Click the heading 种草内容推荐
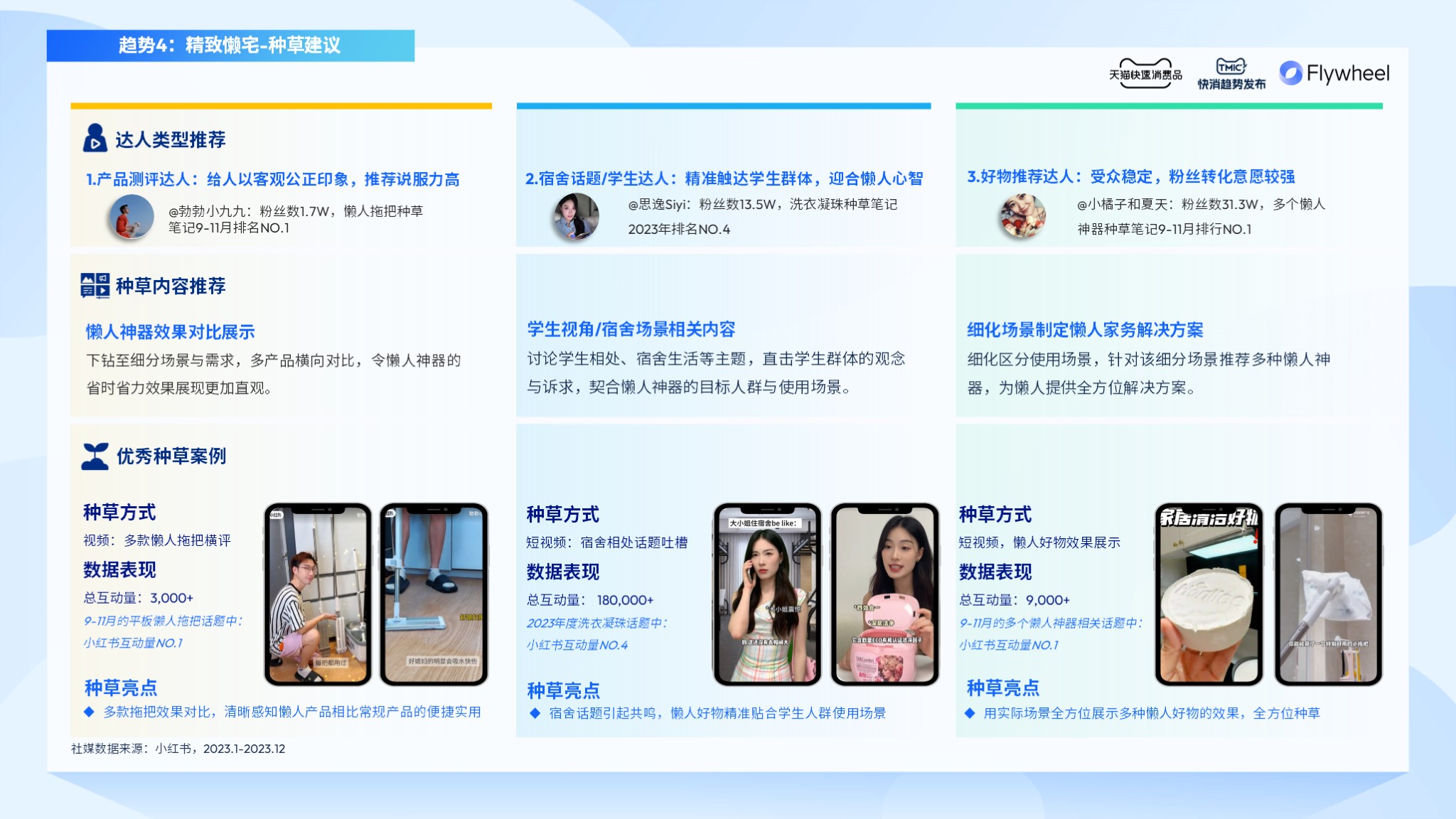Image resolution: width=1456 pixels, height=819 pixels. point(171,286)
